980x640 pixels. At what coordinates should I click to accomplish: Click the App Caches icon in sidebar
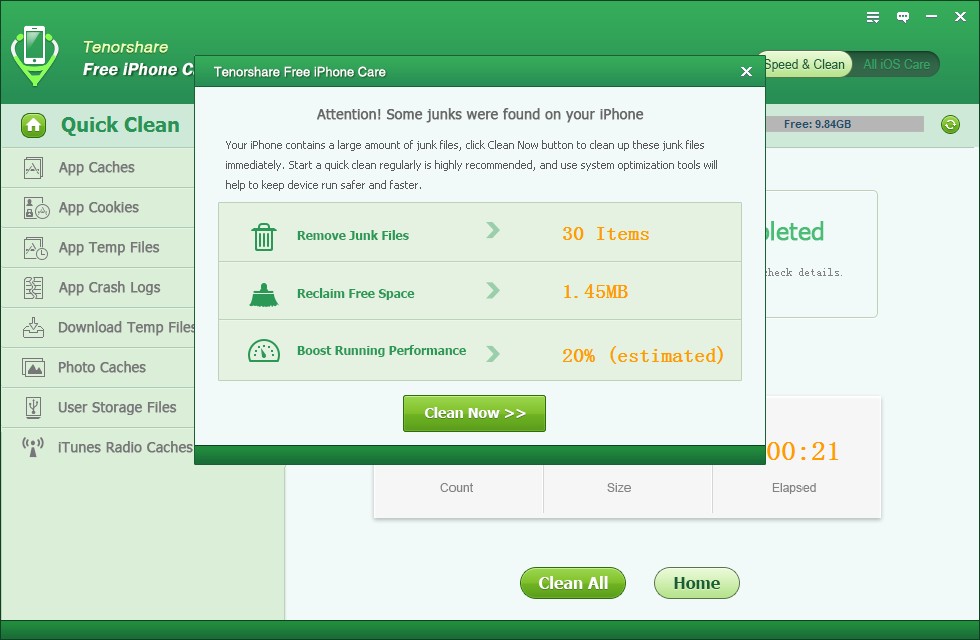[33, 168]
